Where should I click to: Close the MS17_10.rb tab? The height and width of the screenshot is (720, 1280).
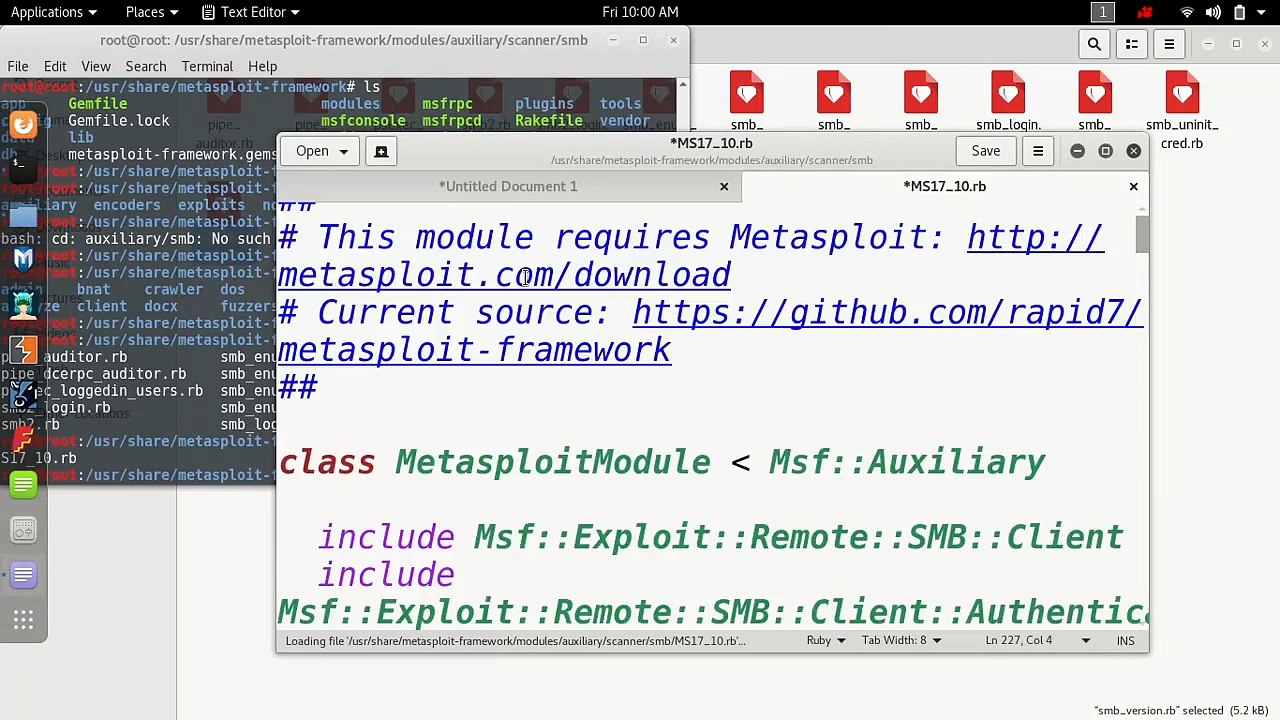pyautogui.click(x=1133, y=187)
